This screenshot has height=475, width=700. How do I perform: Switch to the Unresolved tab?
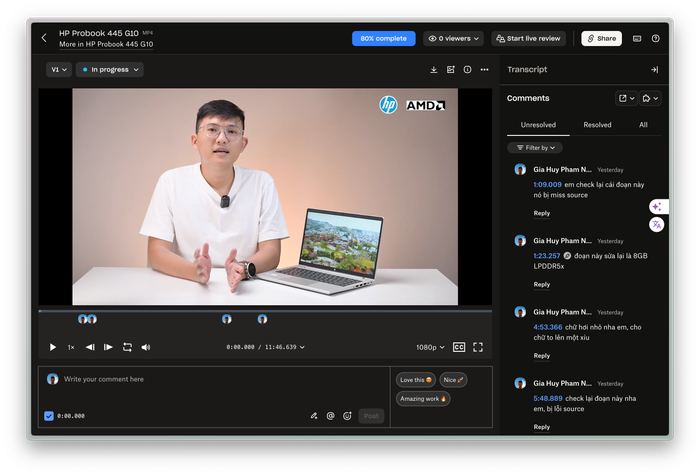coord(538,125)
